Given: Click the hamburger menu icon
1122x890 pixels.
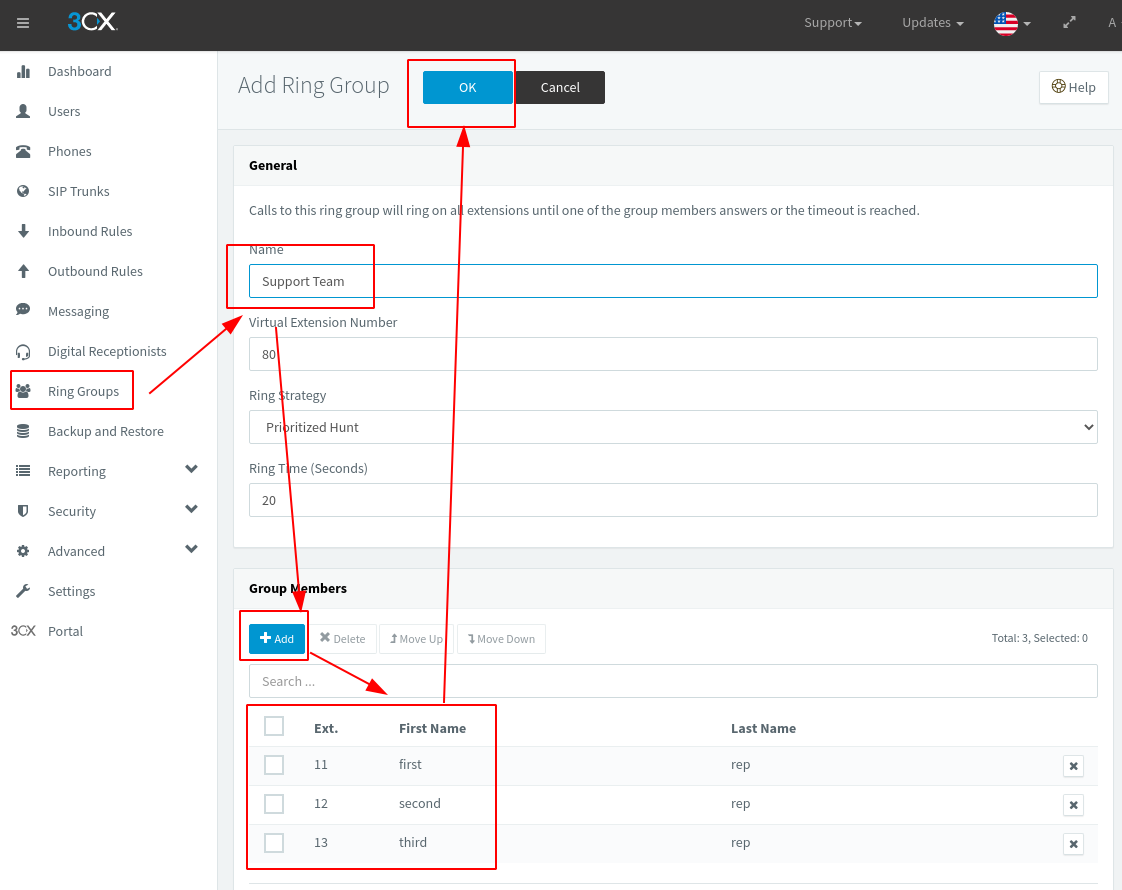Looking at the screenshot, I should (23, 23).
